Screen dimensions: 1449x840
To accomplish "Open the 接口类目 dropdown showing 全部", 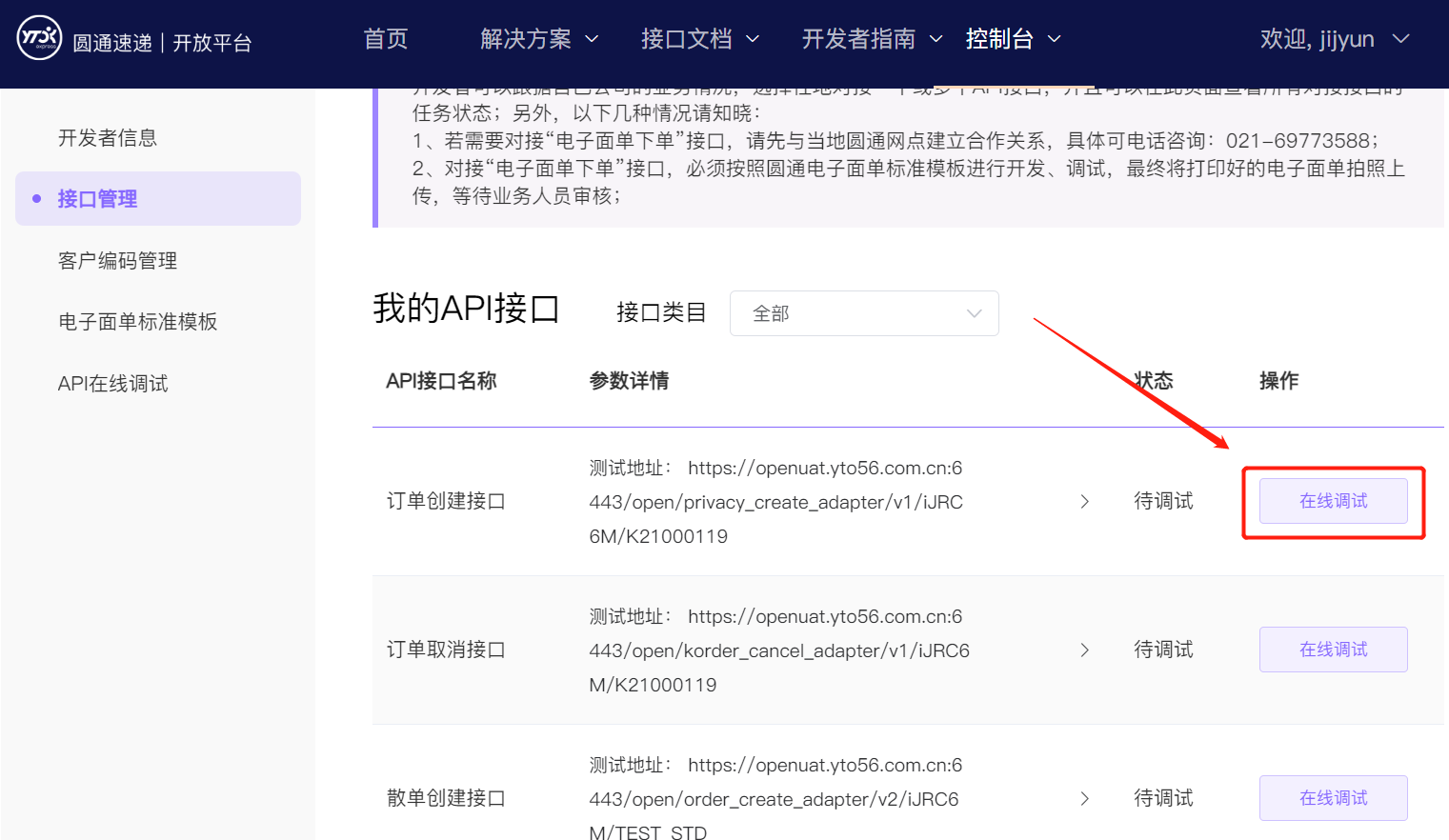I will pyautogui.click(x=864, y=313).
